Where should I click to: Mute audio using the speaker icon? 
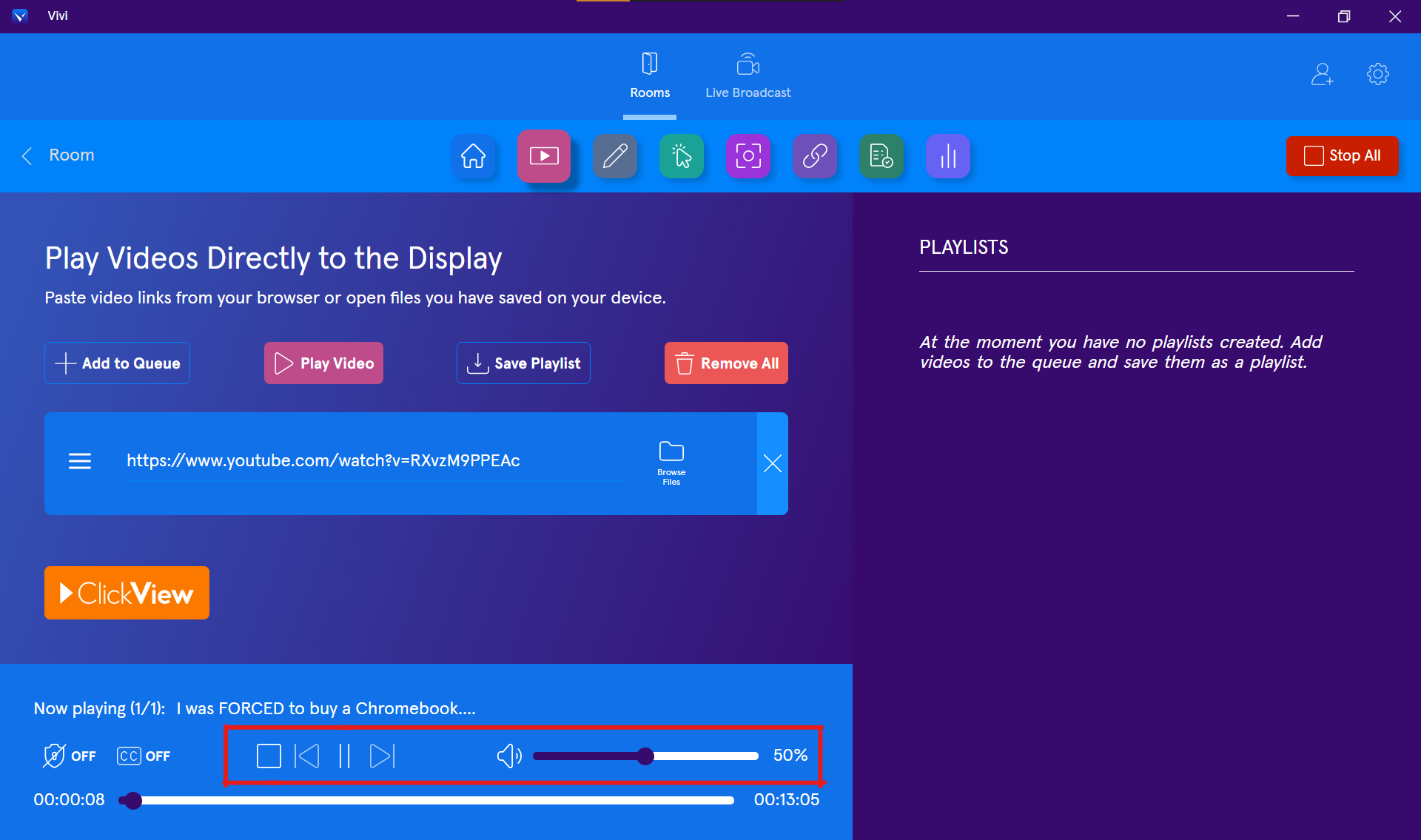[x=508, y=756]
